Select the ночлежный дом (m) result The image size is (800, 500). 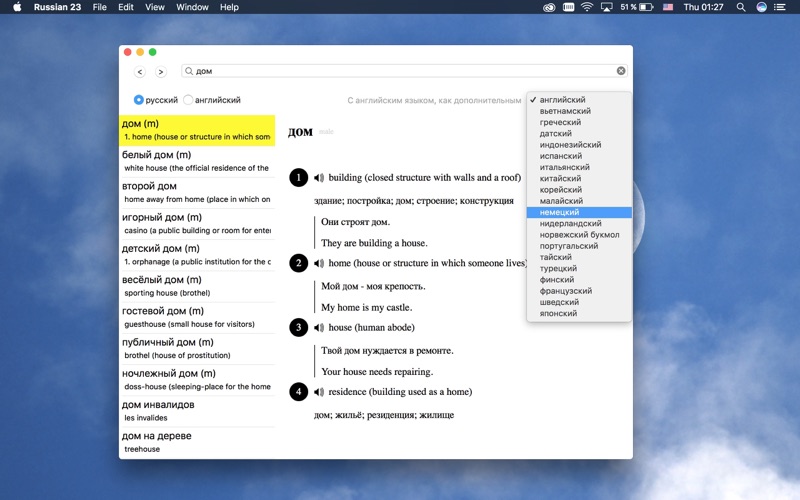[197, 380]
